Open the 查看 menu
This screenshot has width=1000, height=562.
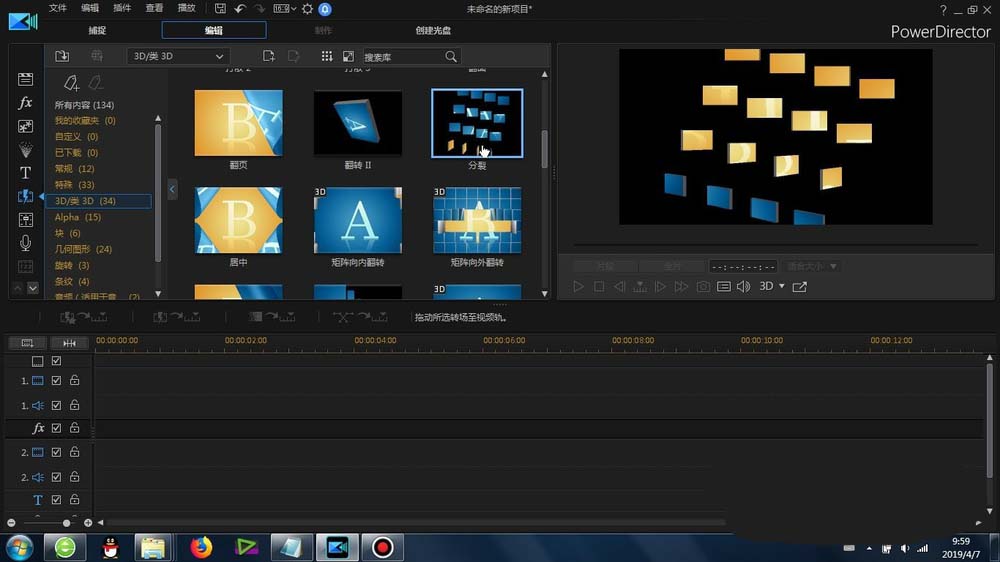click(x=154, y=8)
